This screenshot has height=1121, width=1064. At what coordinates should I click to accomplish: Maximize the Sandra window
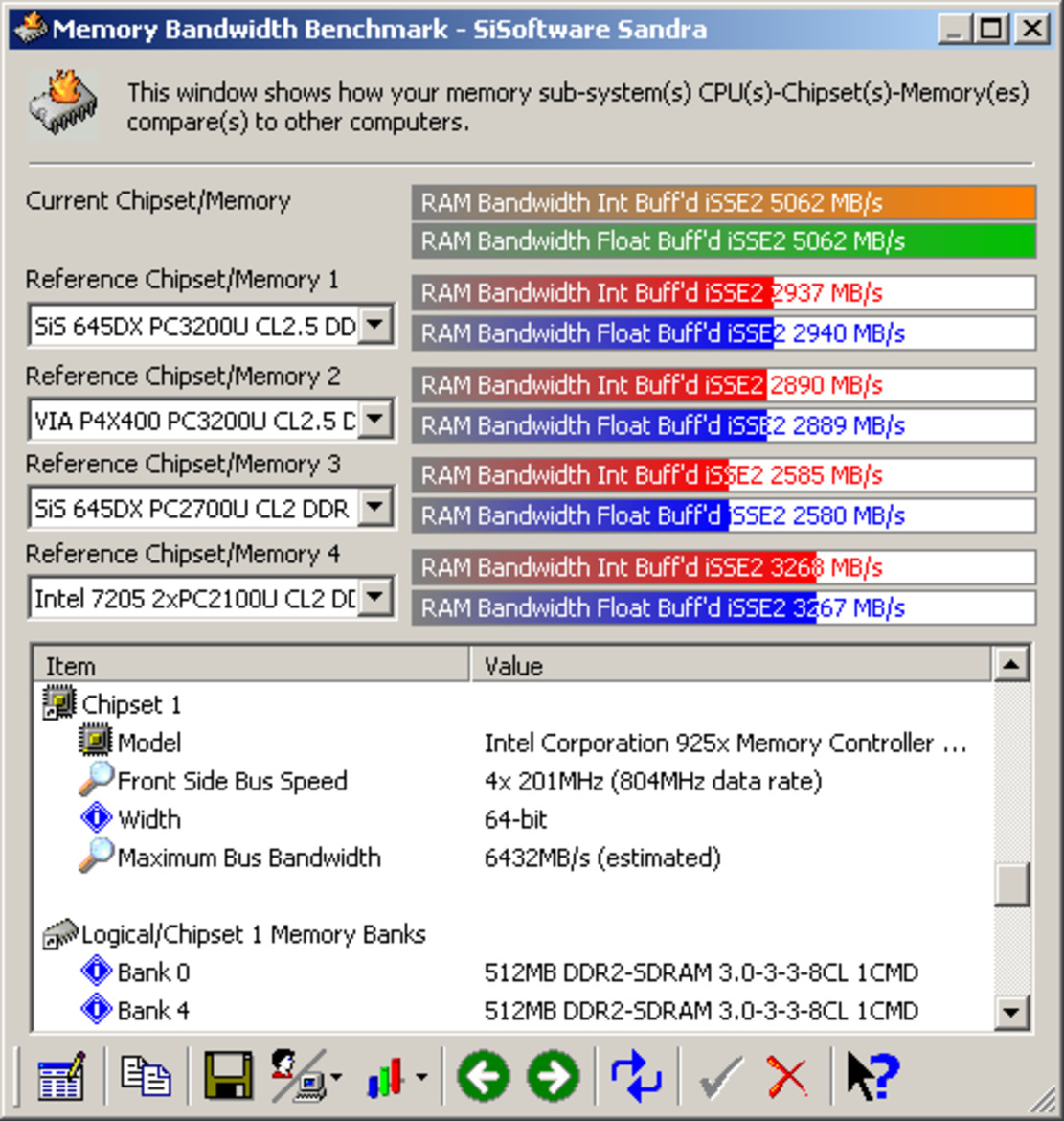[x=991, y=30]
